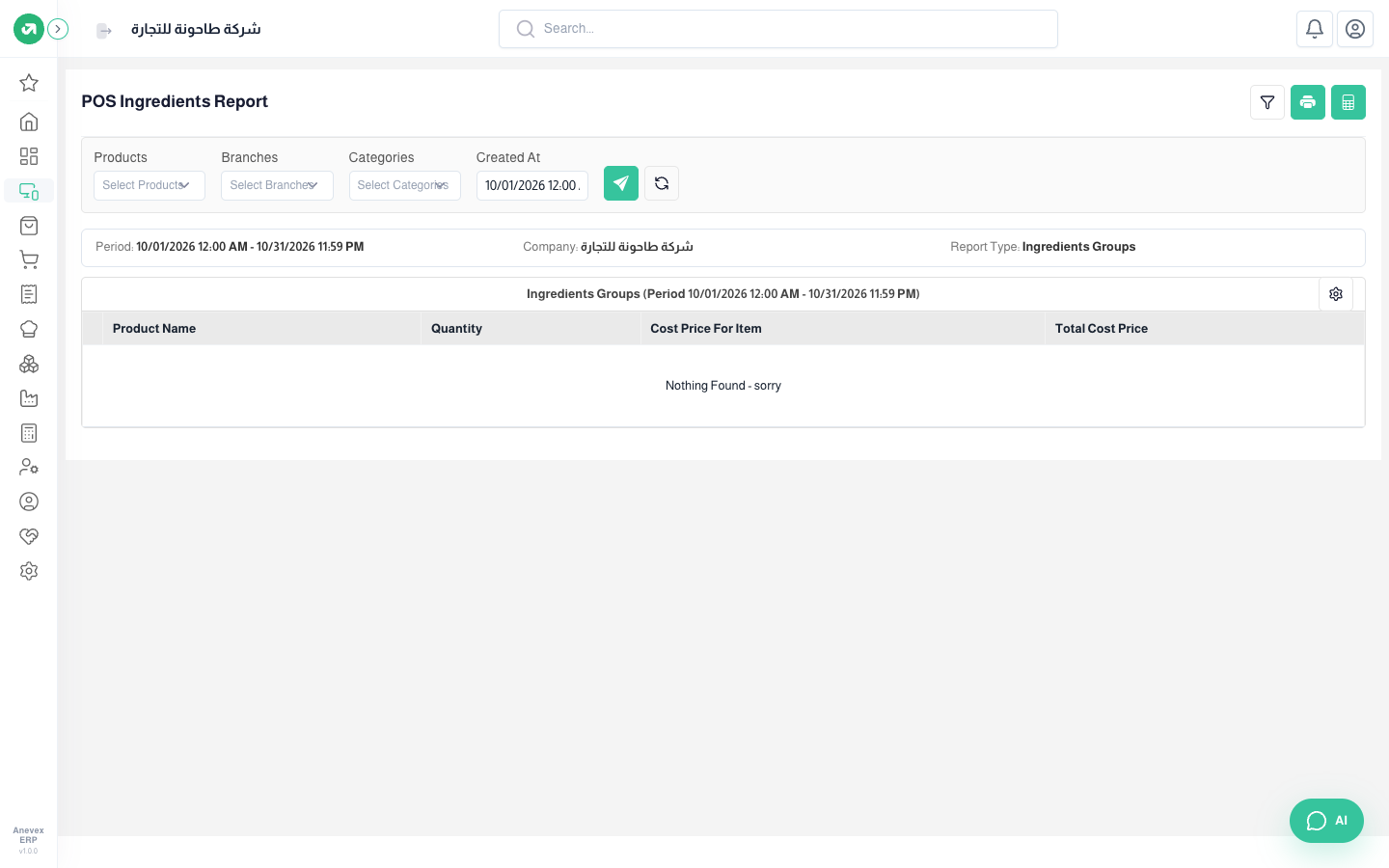Select the POS devices icon in sidebar
The image size is (1389, 868).
29,191
